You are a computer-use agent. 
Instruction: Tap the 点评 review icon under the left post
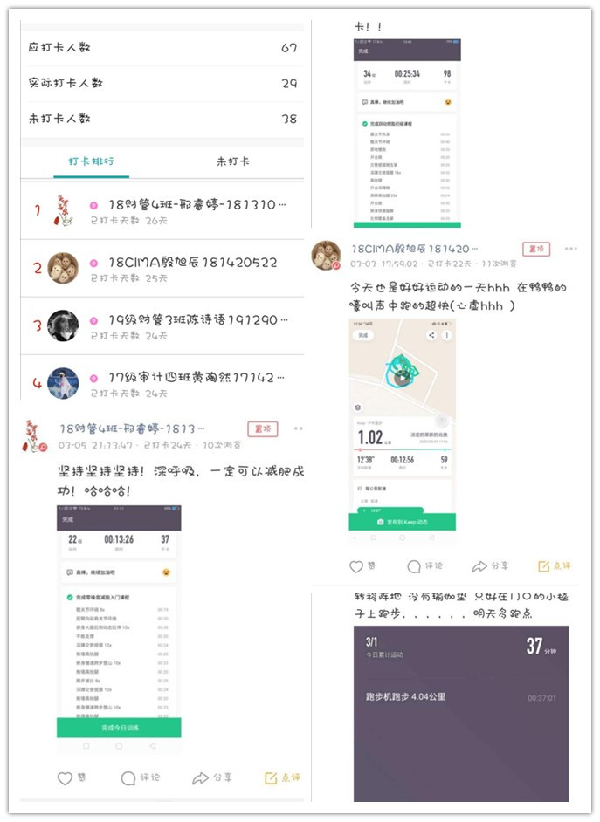(271, 777)
